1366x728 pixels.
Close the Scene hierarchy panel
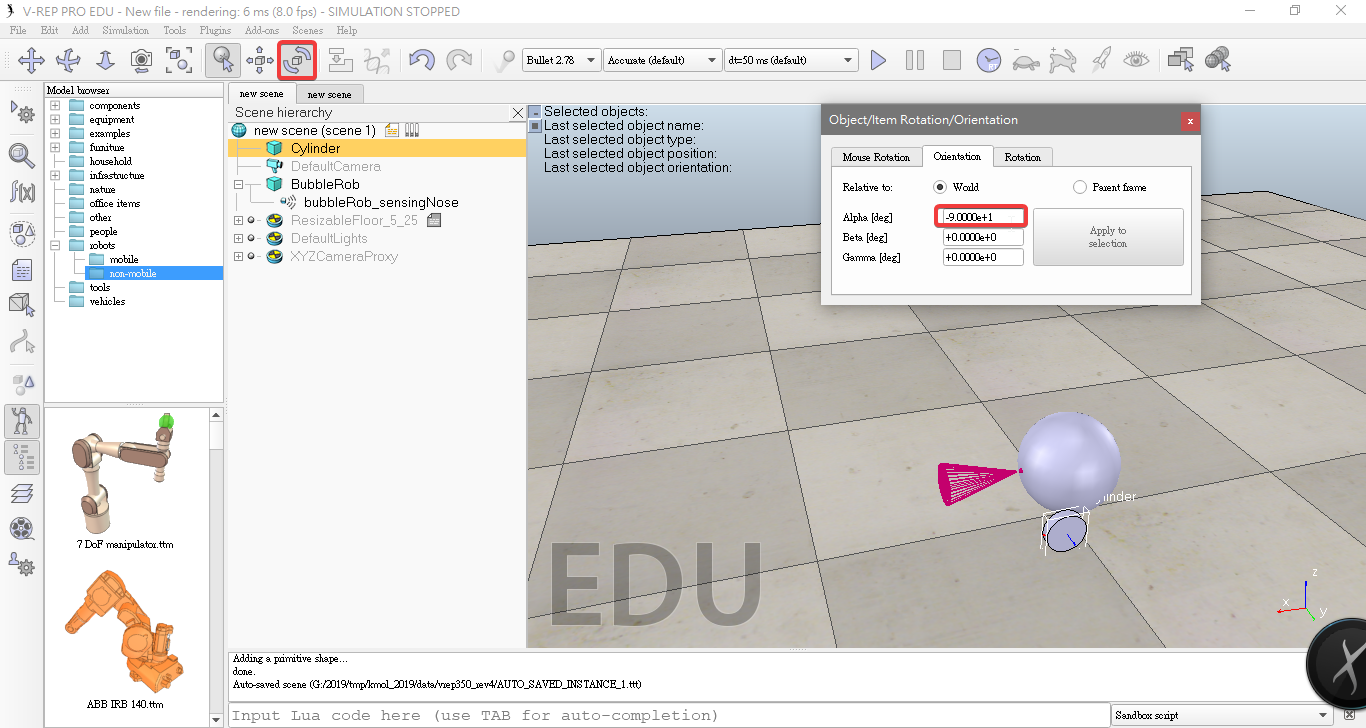tap(517, 113)
